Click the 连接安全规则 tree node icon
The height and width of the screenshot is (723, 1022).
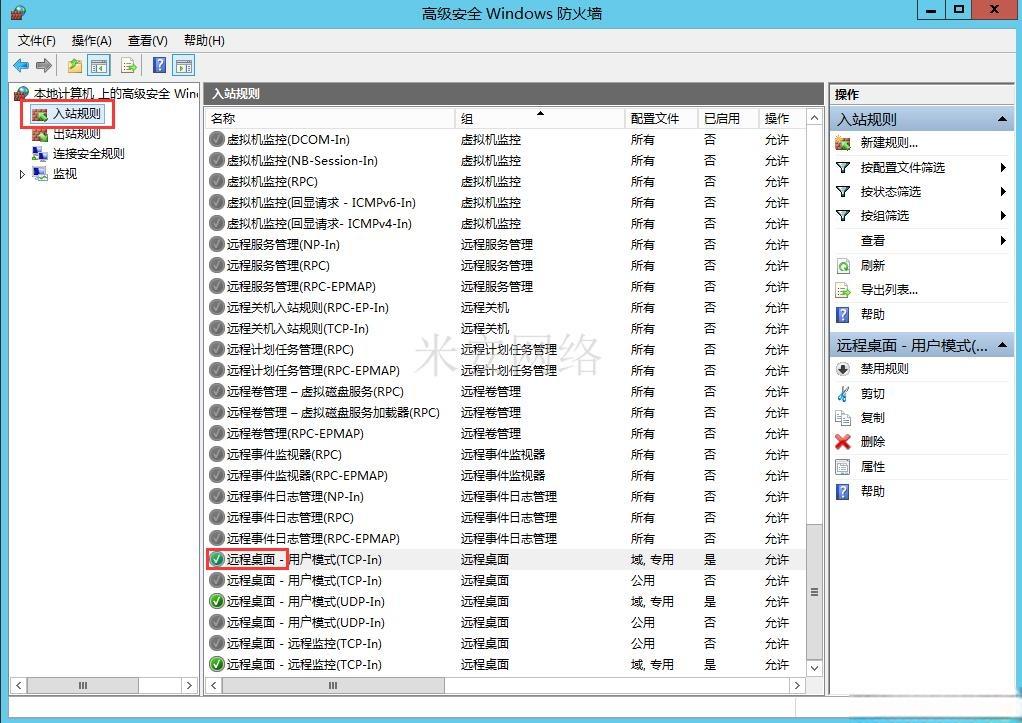pyautogui.click(x=40, y=154)
